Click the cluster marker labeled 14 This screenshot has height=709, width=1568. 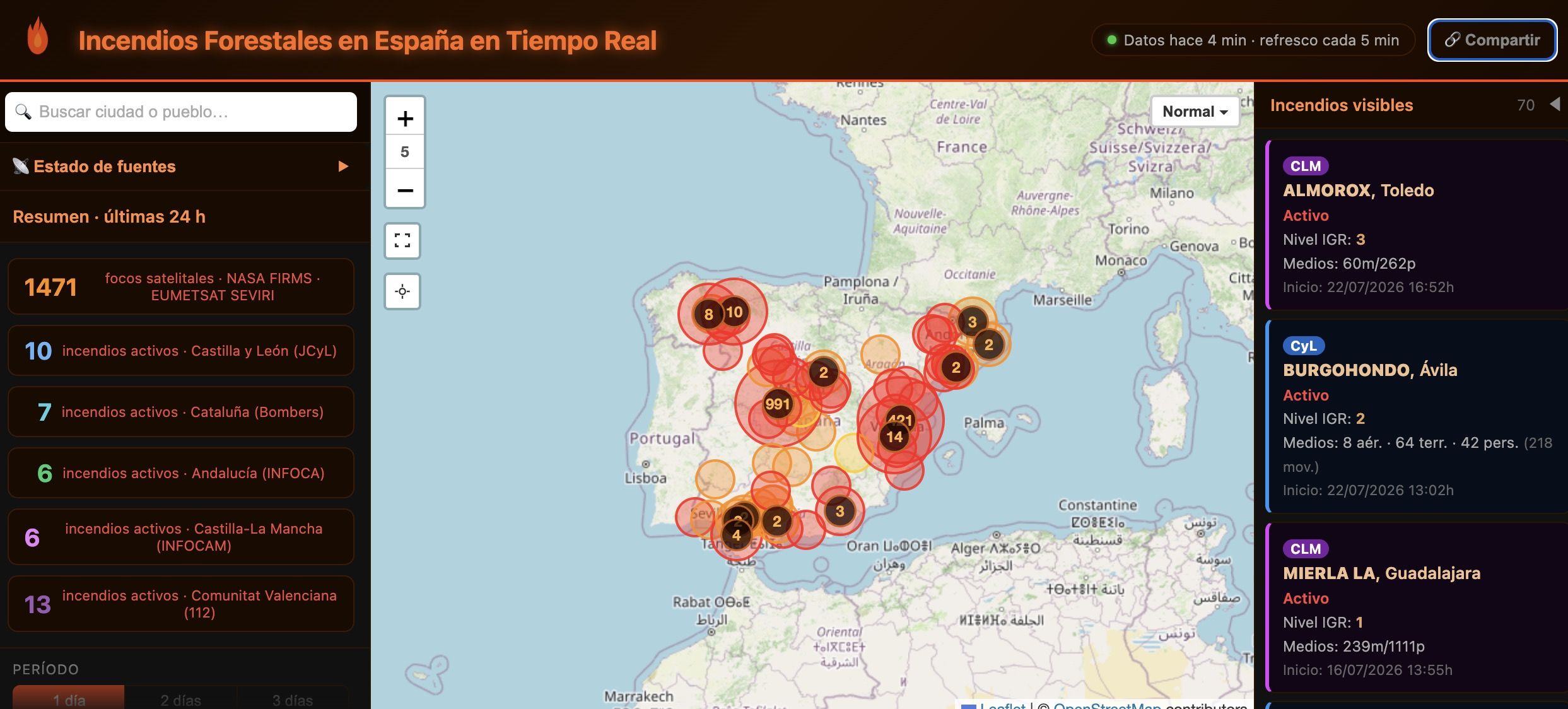(894, 437)
